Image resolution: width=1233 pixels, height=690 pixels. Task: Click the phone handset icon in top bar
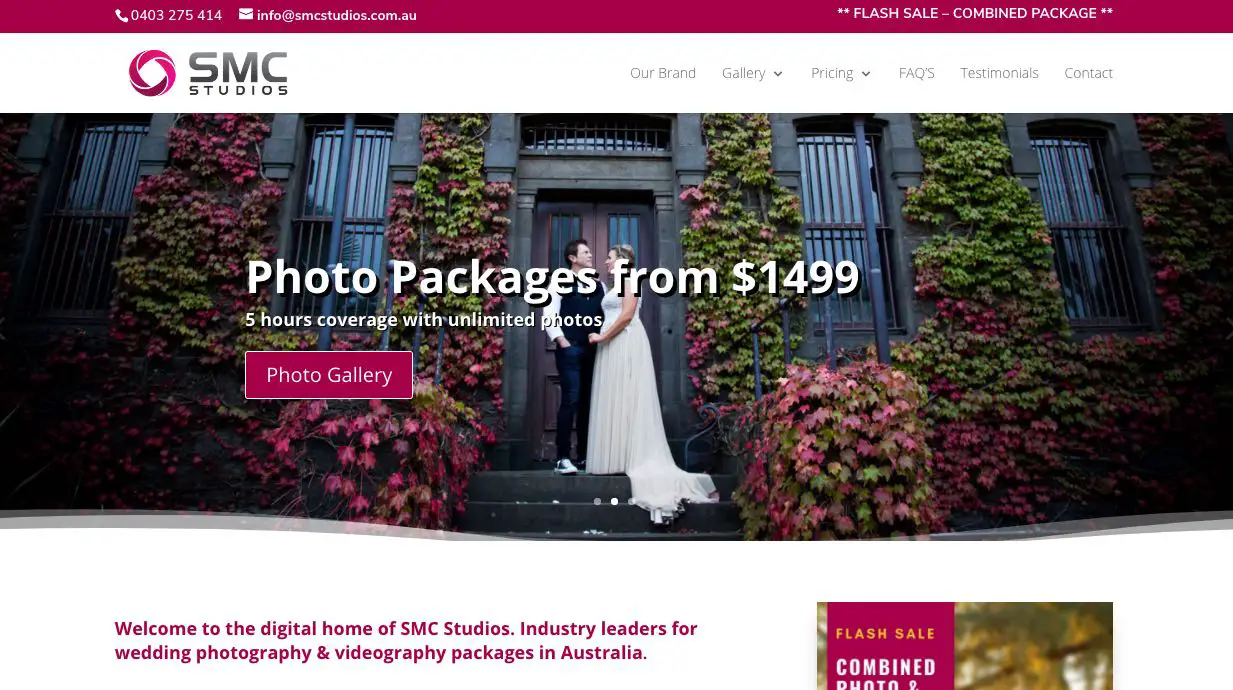click(121, 15)
